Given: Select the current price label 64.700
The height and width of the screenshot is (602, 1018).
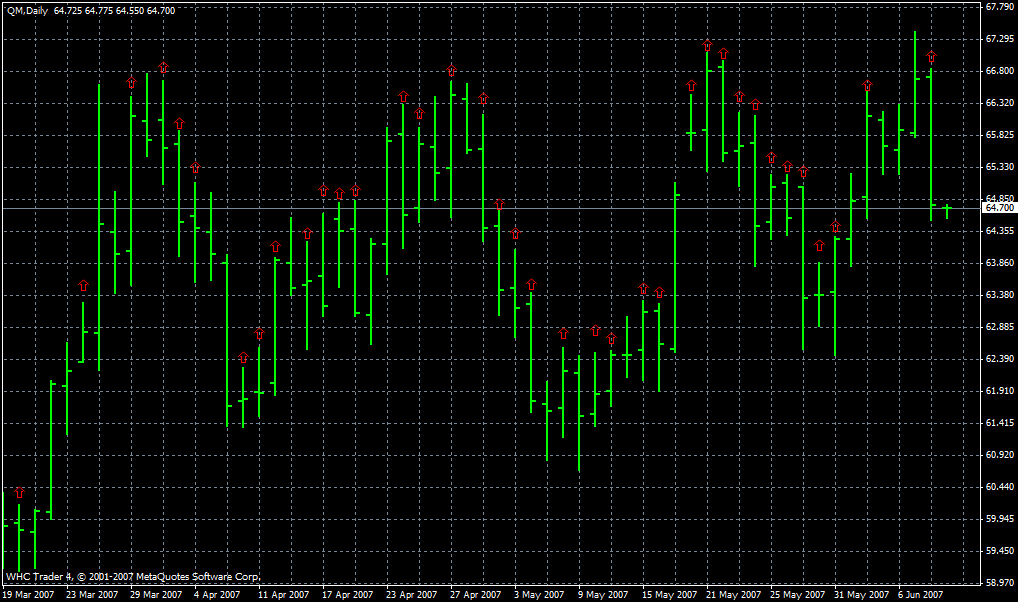Looking at the screenshot, I should coord(999,208).
